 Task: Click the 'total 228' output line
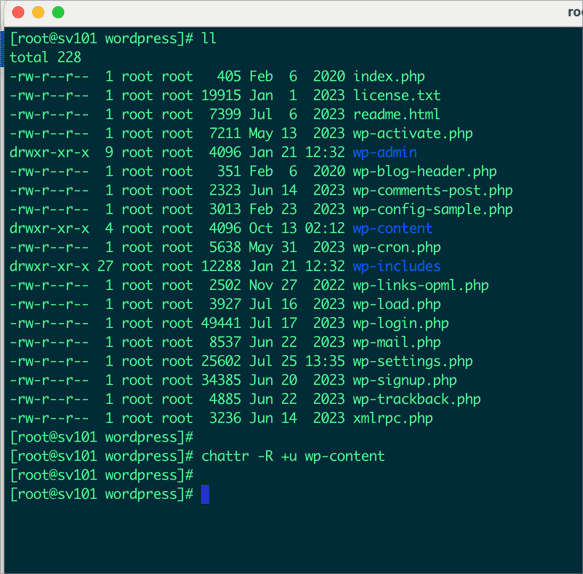45,57
